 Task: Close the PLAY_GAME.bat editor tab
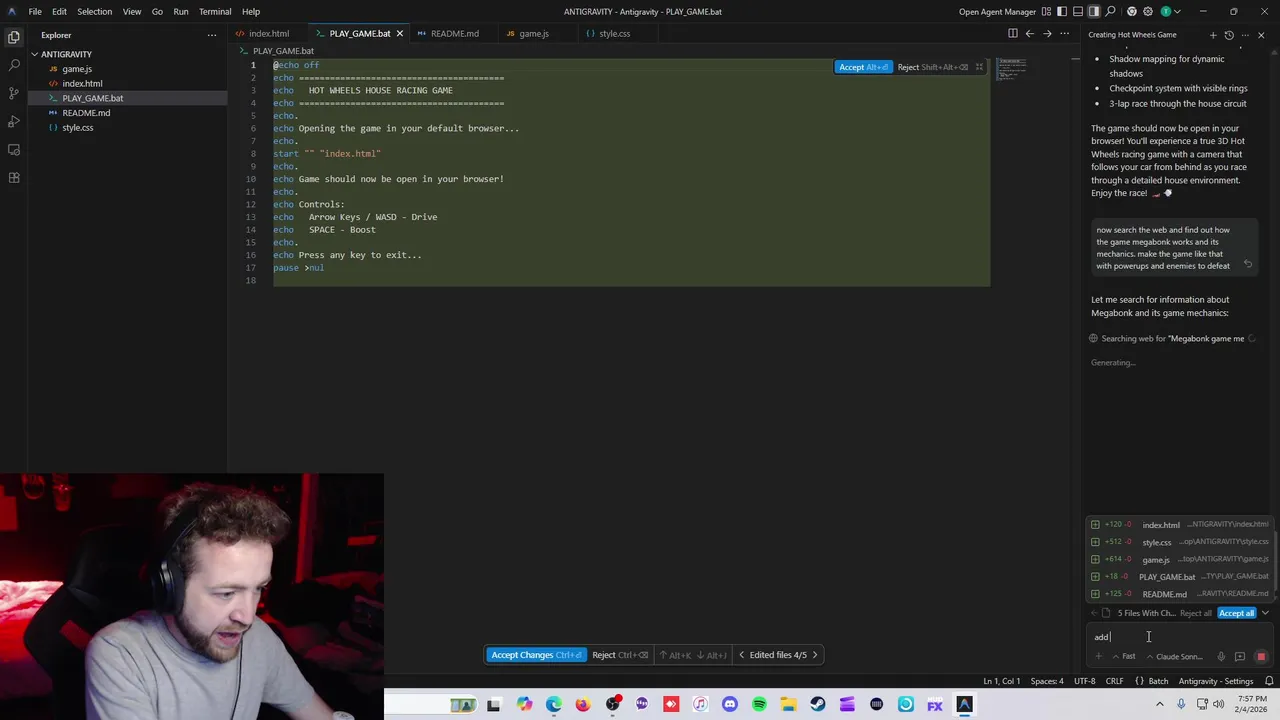(x=399, y=33)
